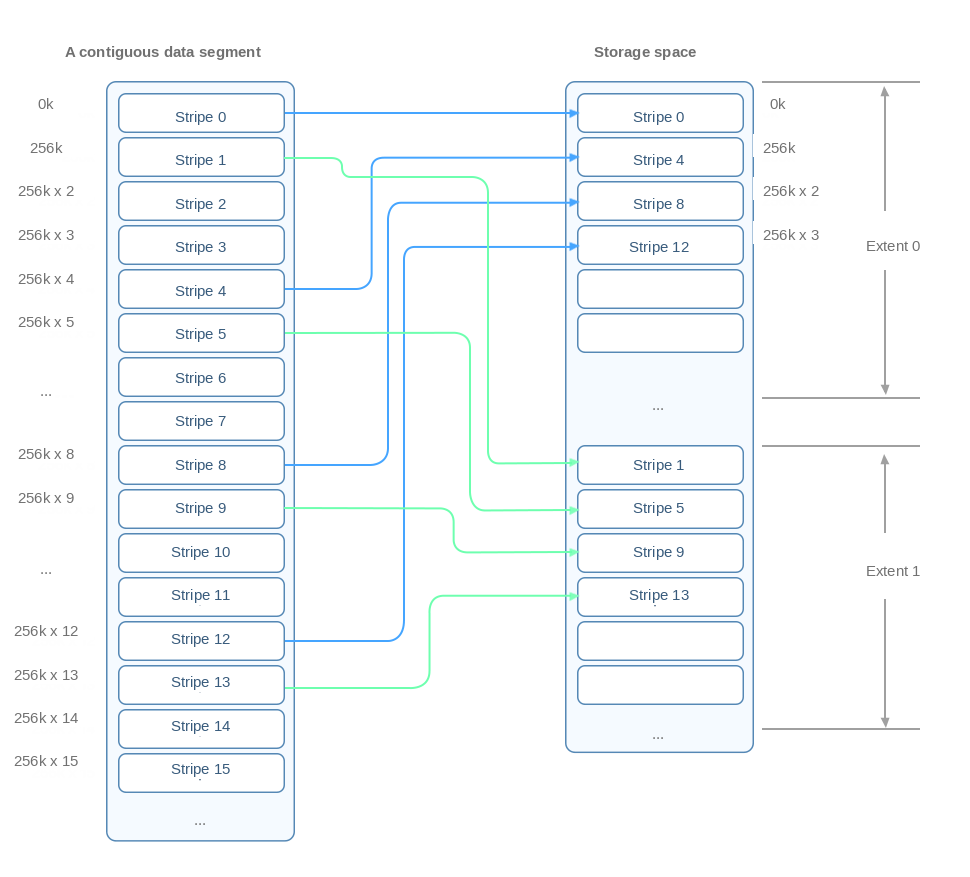Click the Stripe 0 box in data segment

pos(201,113)
